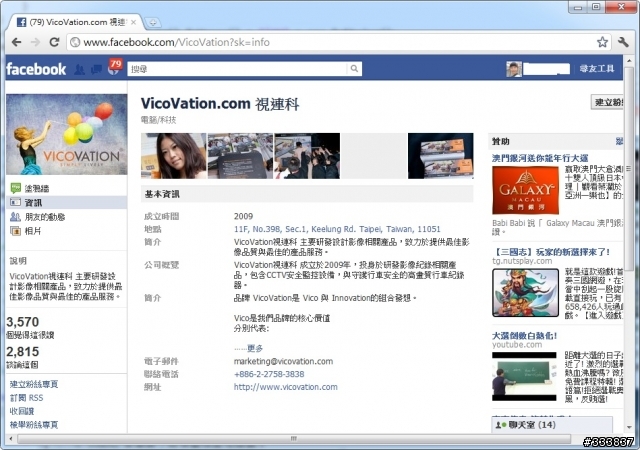This screenshot has width=640, height=450.
Task: Click the 建立粉絲專頁 button at top right
Action: point(607,102)
